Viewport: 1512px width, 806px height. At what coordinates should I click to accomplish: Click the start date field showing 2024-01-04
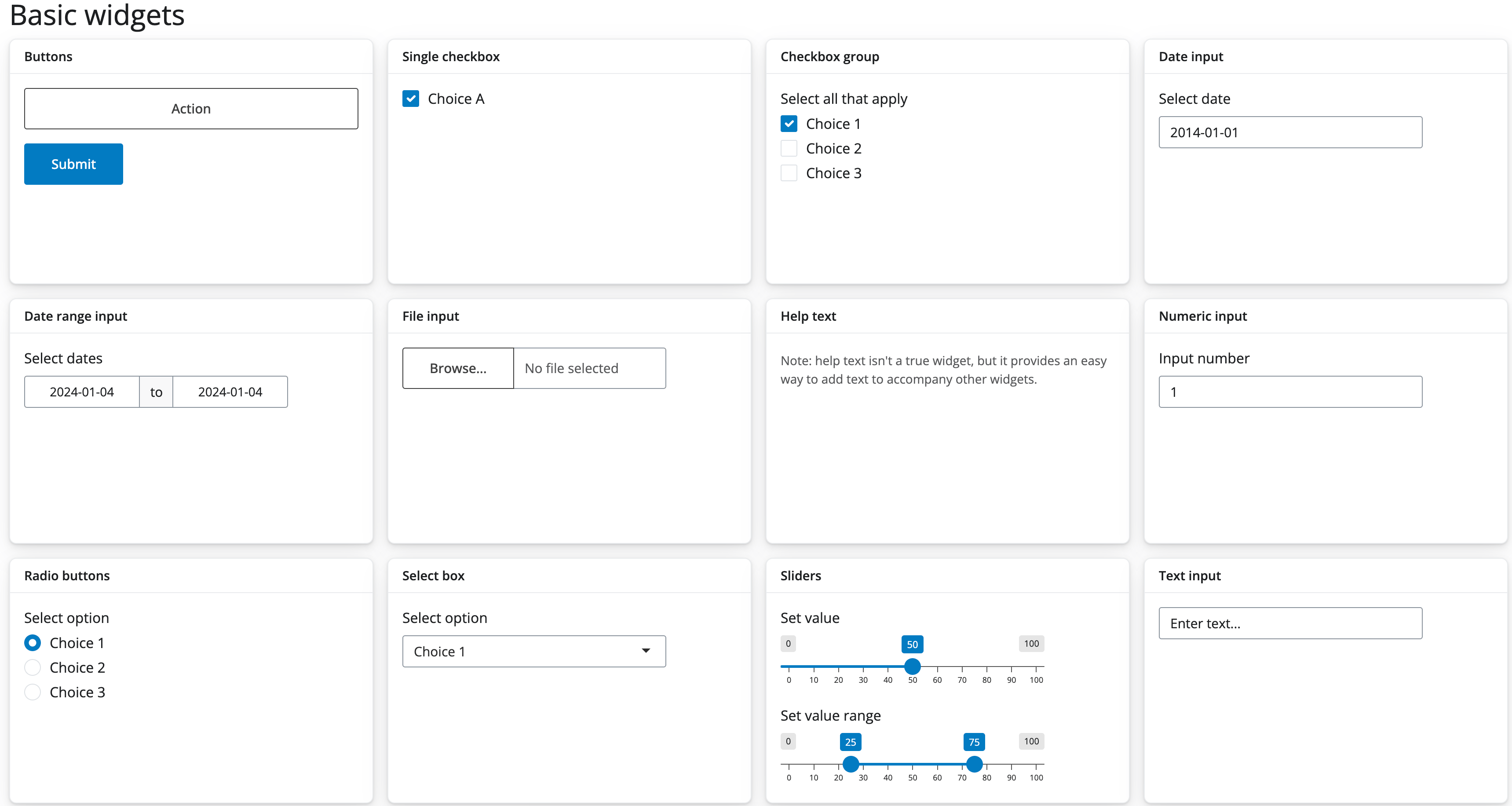[x=82, y=392]
